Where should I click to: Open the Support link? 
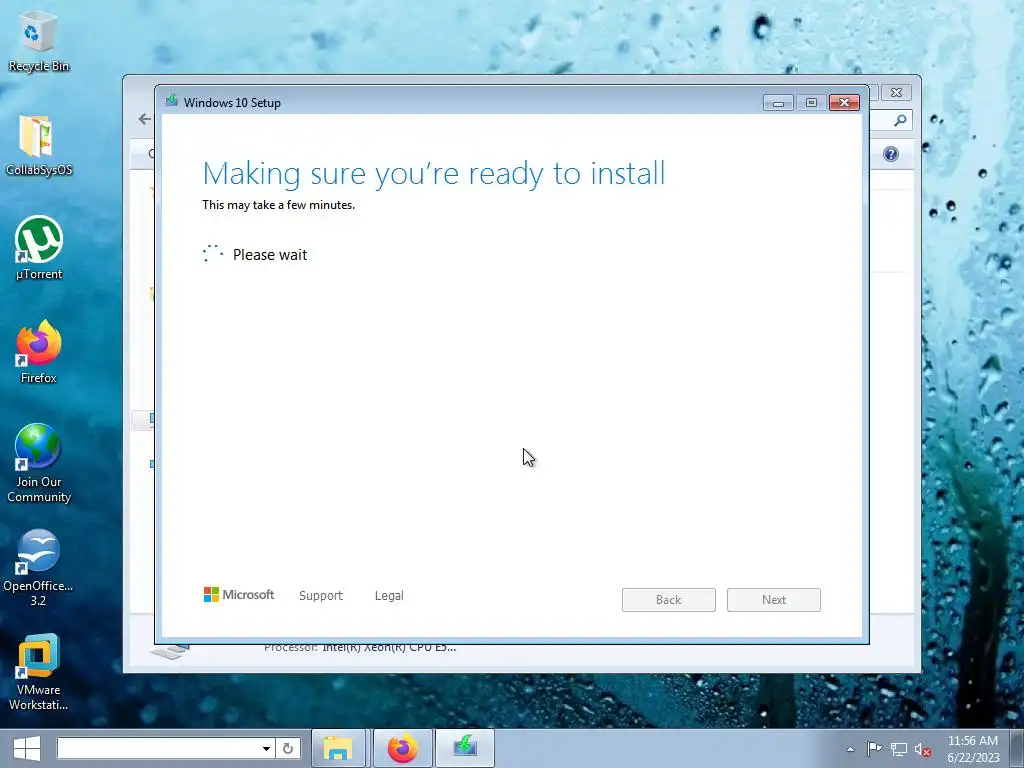click(321, 596)
